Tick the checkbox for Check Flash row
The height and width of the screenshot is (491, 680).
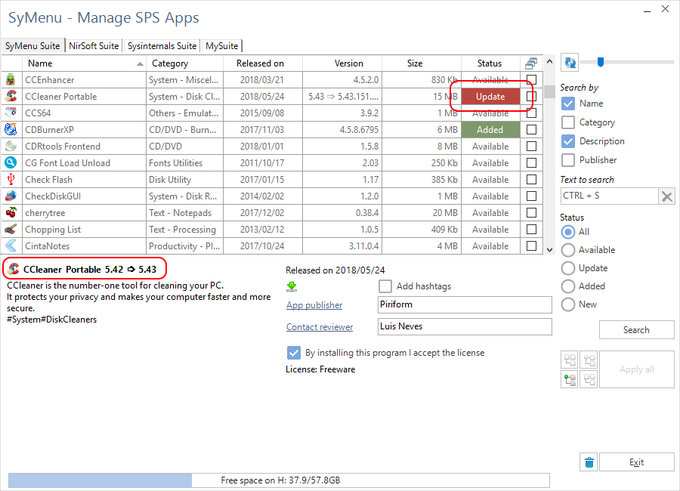531,179
